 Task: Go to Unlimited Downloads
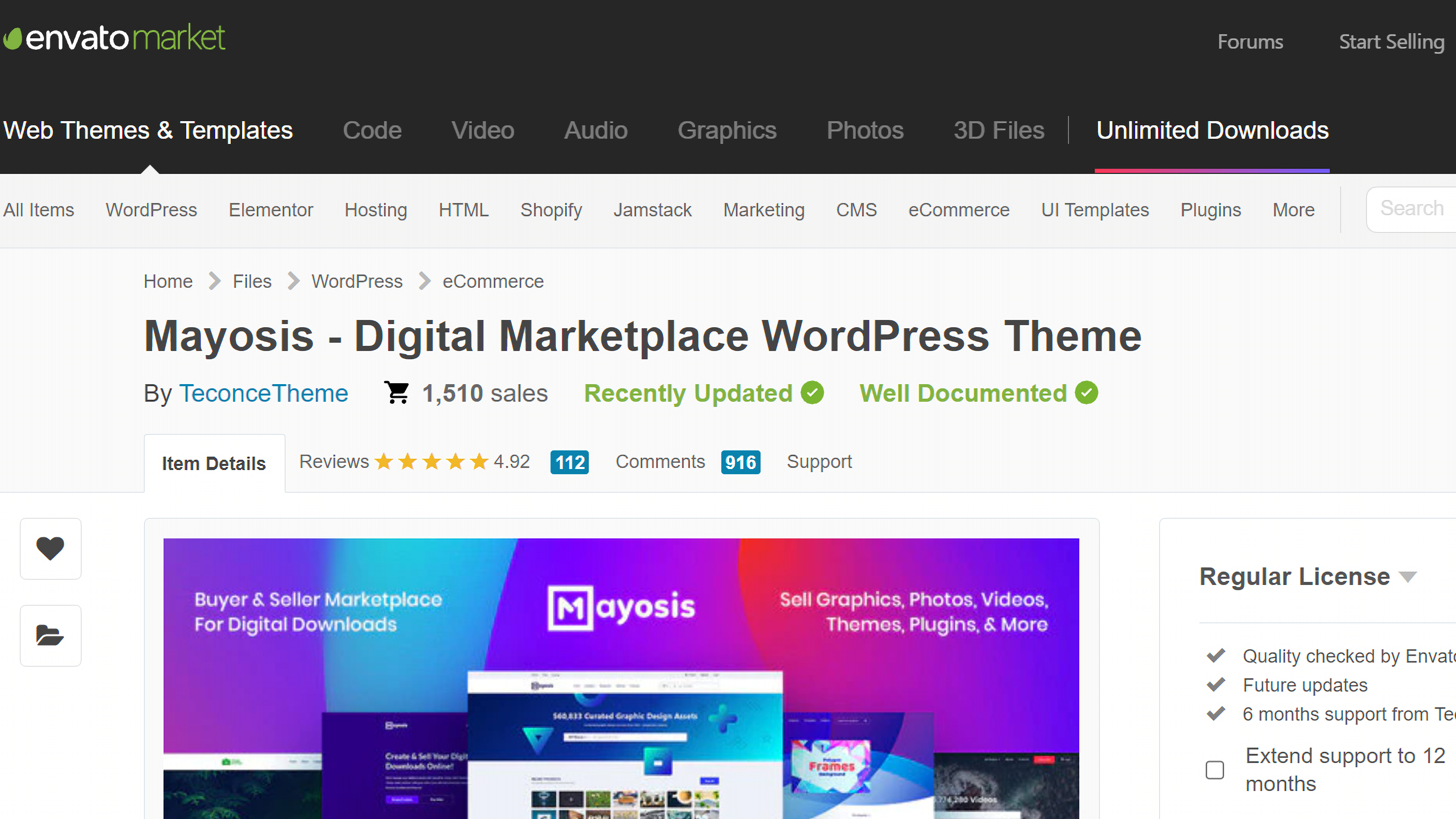click(x=1212, y=130)
